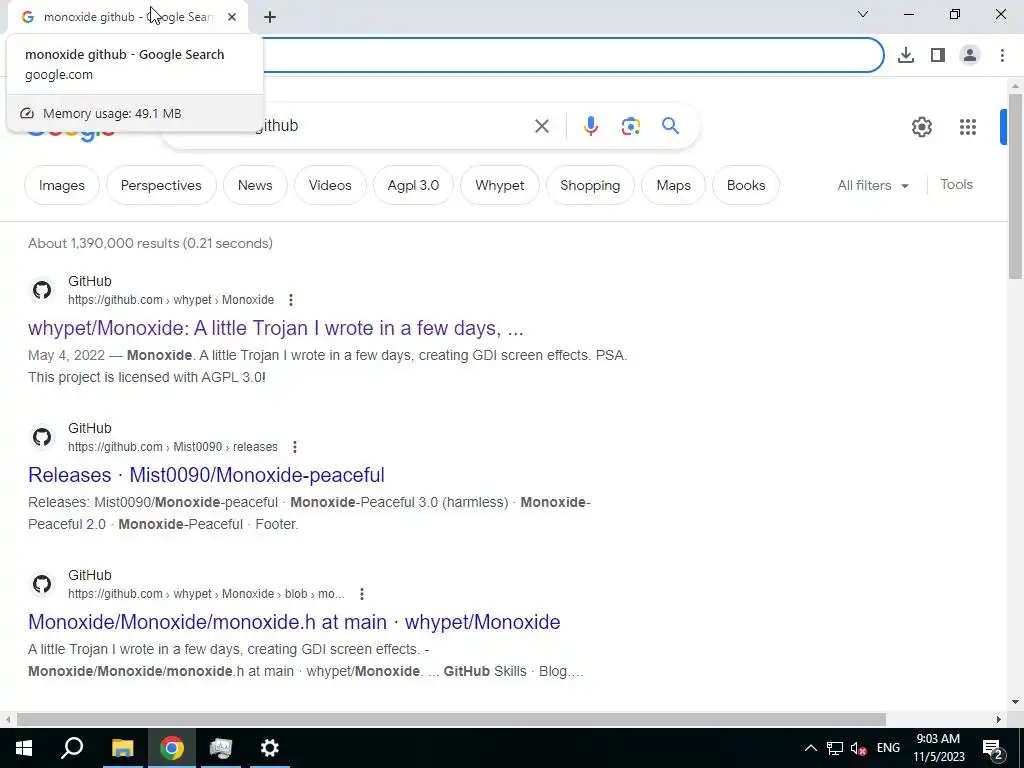Switch to Shopping results
The height and width of the screenshot is (768, 1024).
click(x=590, y=185)
